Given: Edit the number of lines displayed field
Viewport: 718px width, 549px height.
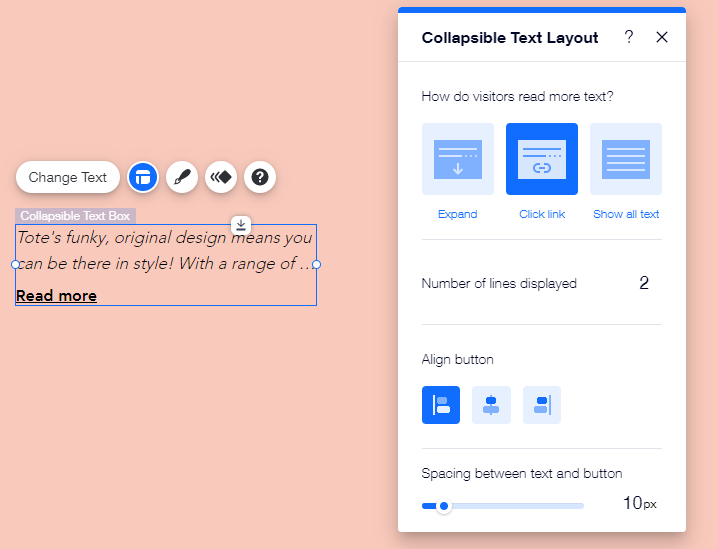Looking at the screenshot, I should click(644, 283).
